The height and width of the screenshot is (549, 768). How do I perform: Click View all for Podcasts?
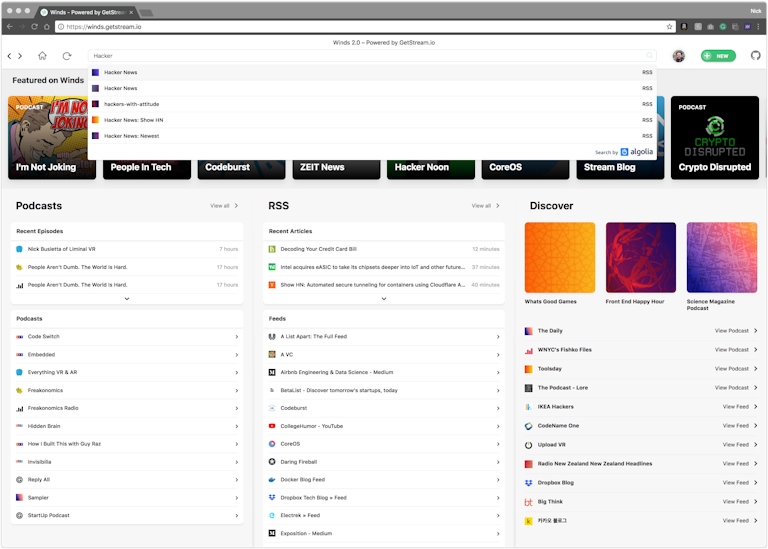224,206
